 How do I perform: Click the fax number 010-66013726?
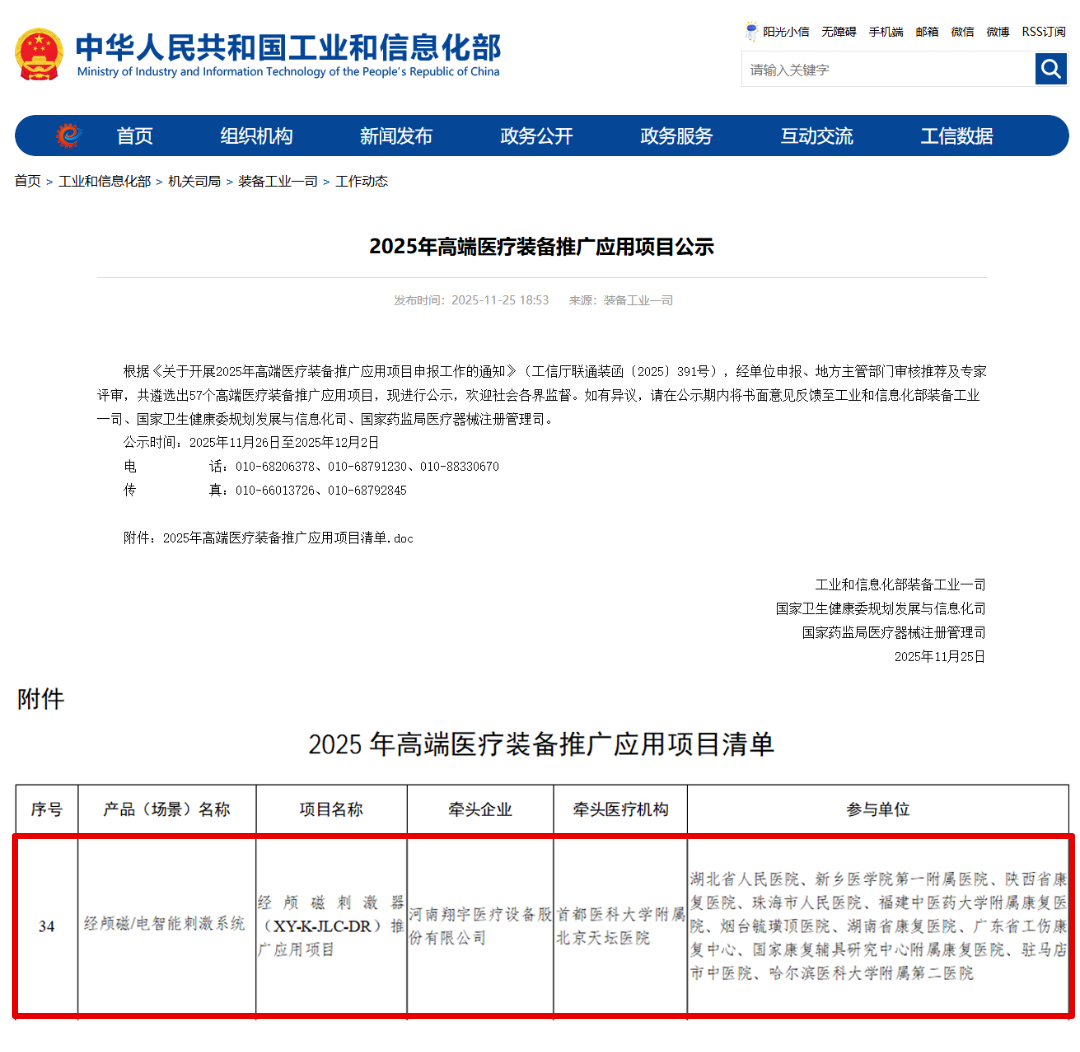(x=275, y=491)
